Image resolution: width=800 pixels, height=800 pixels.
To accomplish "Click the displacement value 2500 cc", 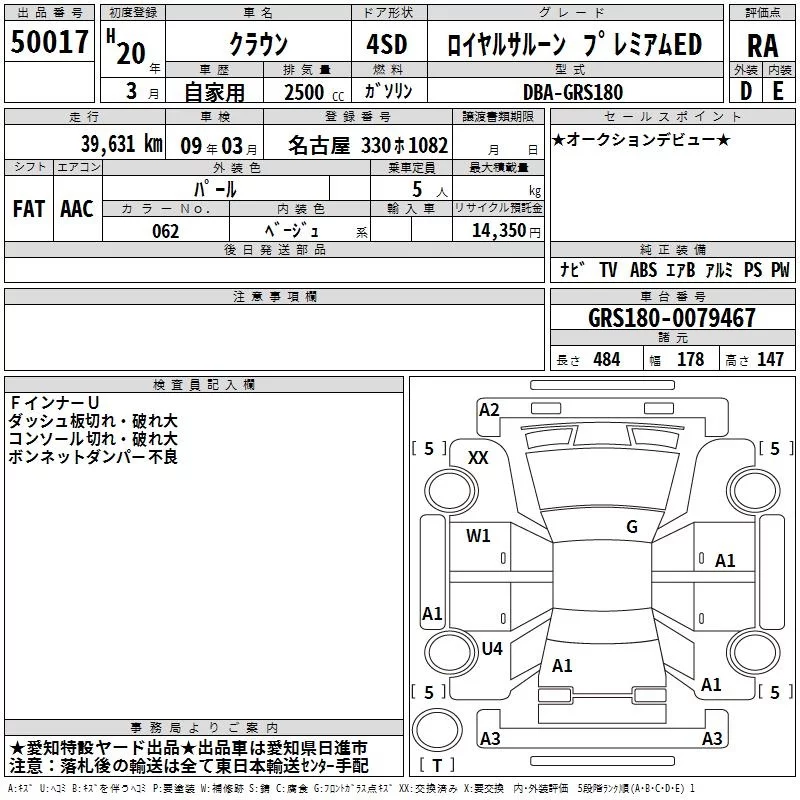I will click(x=314, y=93).
